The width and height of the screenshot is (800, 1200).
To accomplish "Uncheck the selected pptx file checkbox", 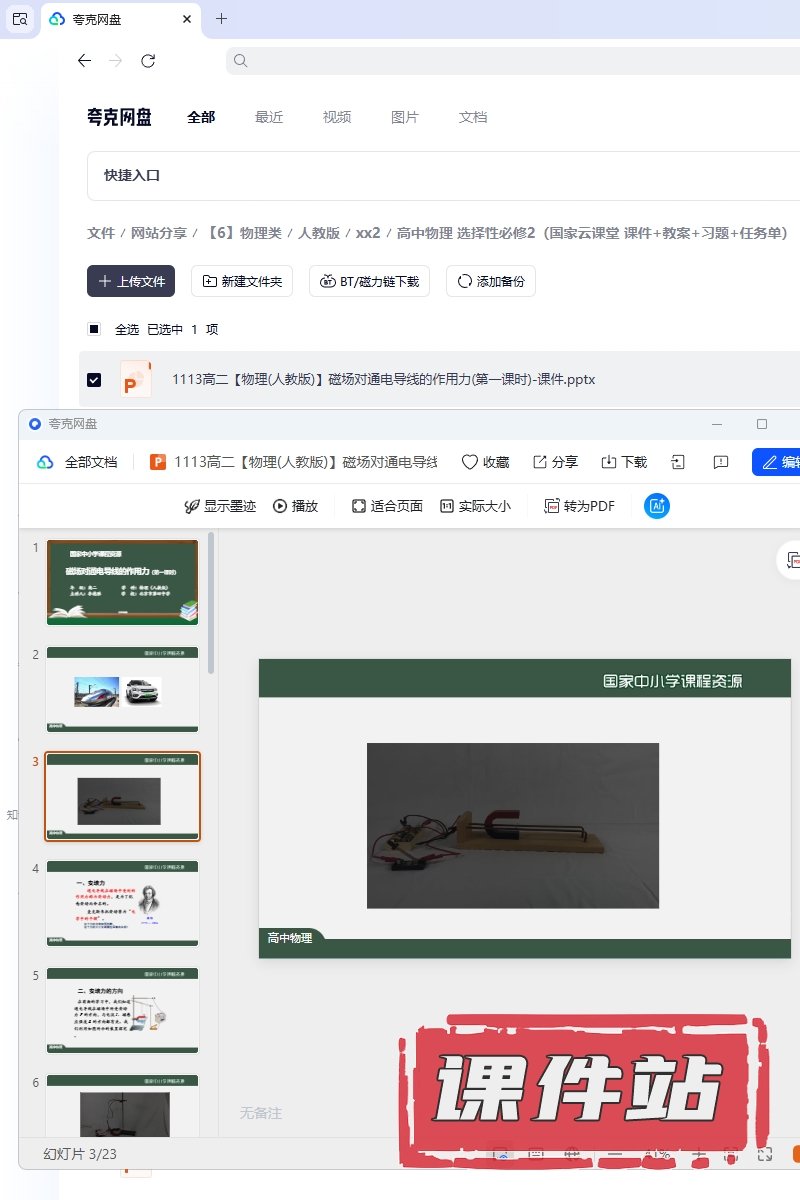I will point(94,380).
